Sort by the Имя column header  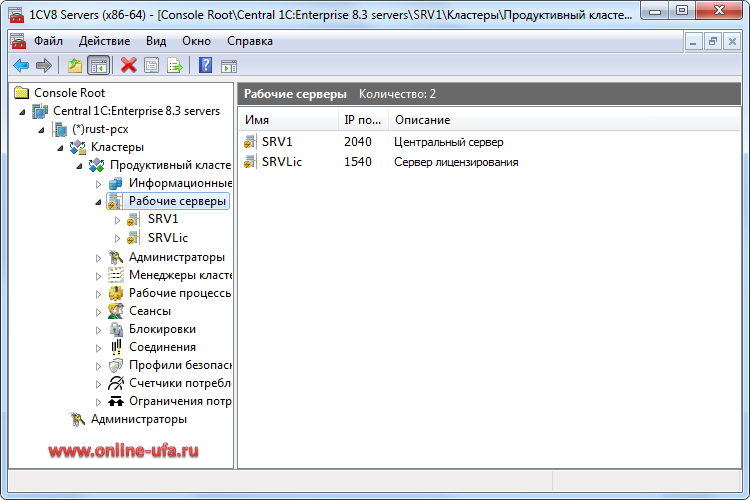click(x=289, y=120)
